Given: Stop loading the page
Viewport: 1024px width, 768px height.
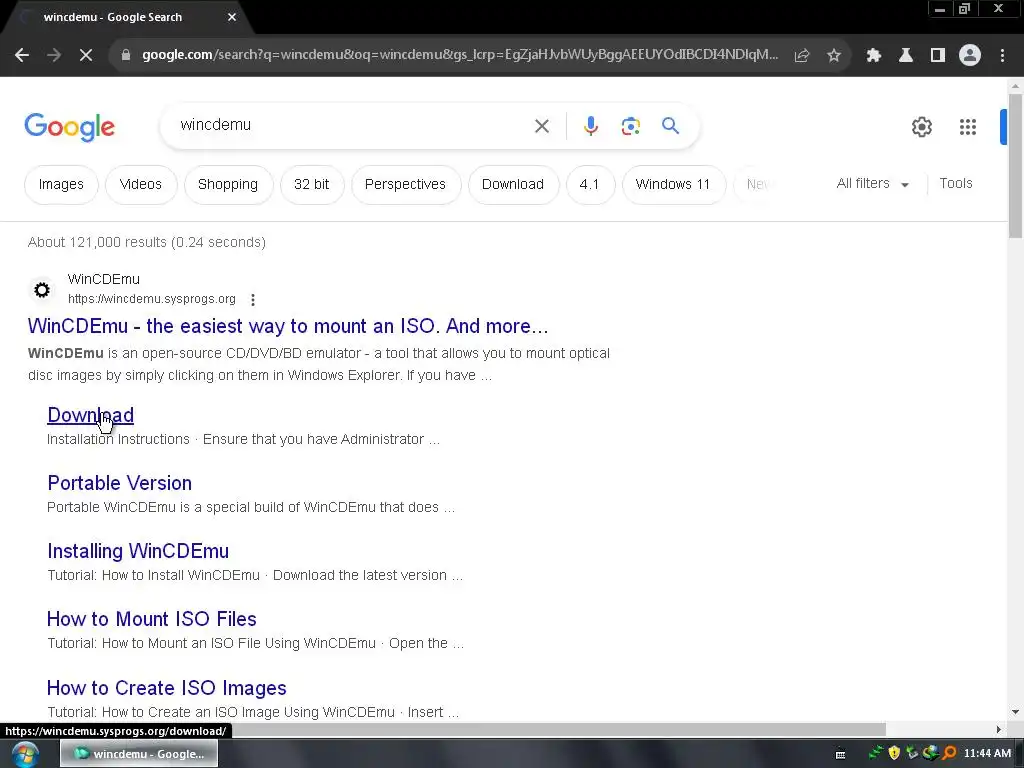Looking at the screenshot, I should (x=86, y=56).
